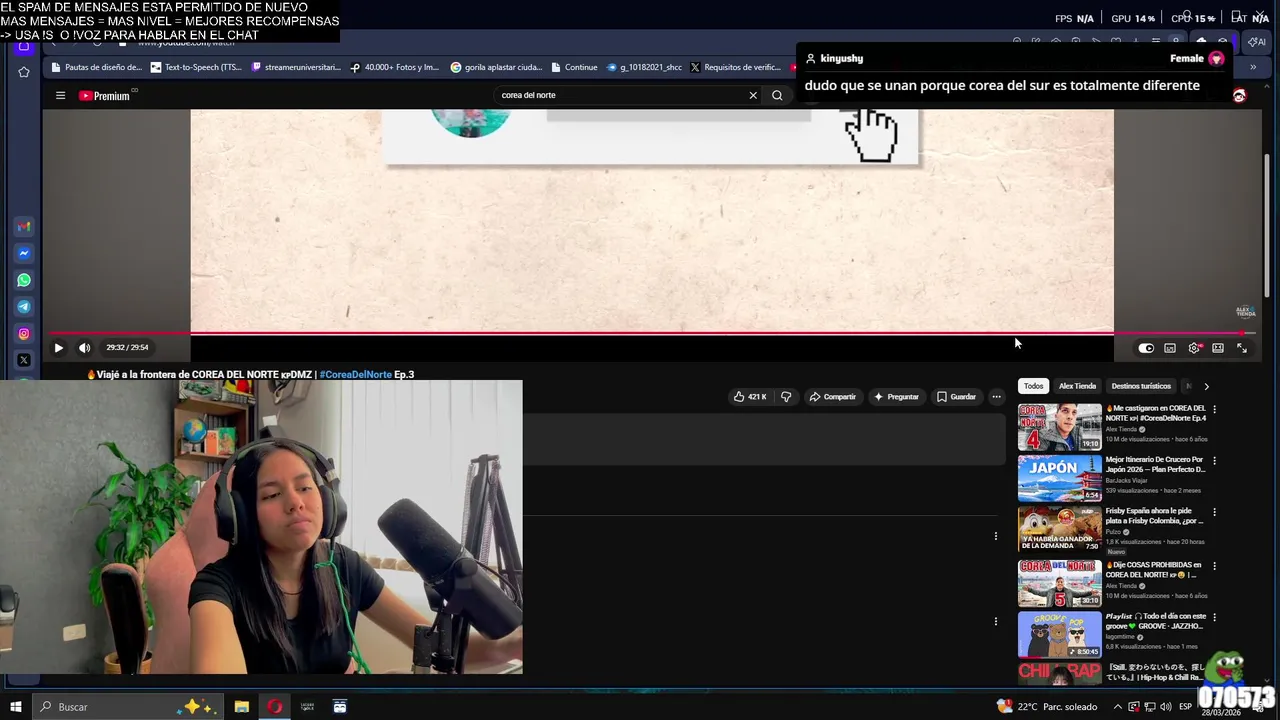
Task: Open the volume control in system tray
Action: click(x=1166, y=707)
